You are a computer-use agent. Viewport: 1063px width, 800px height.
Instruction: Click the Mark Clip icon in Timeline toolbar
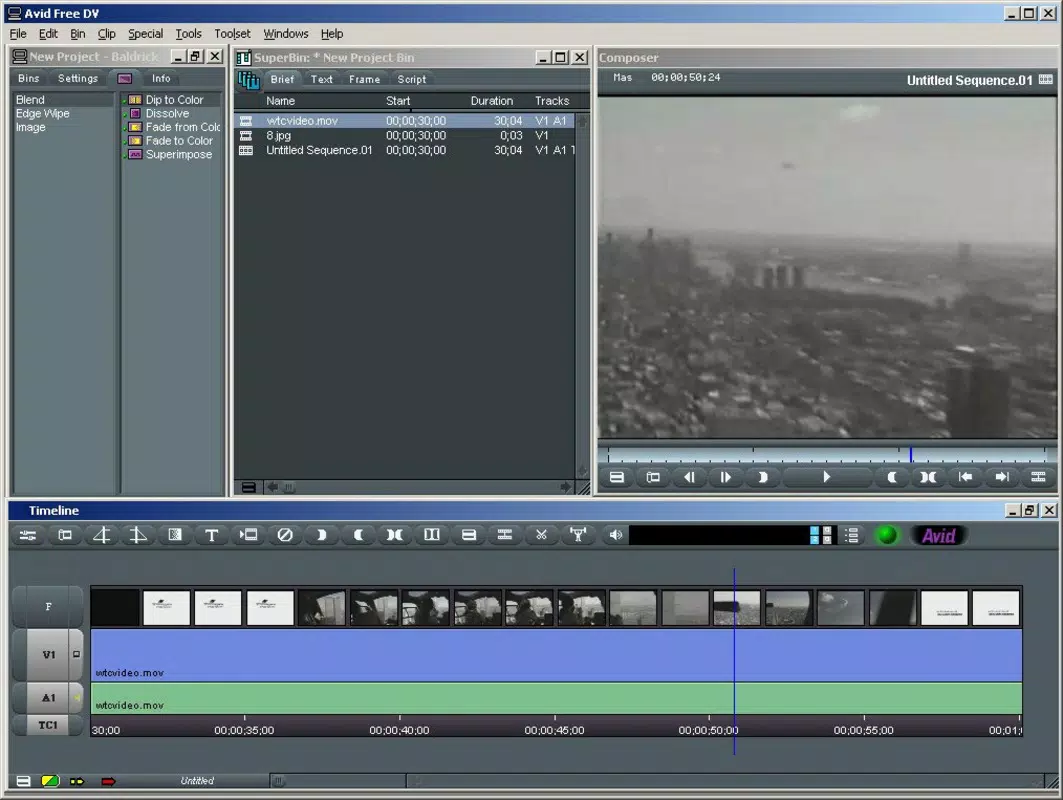(x=395, y=536)
